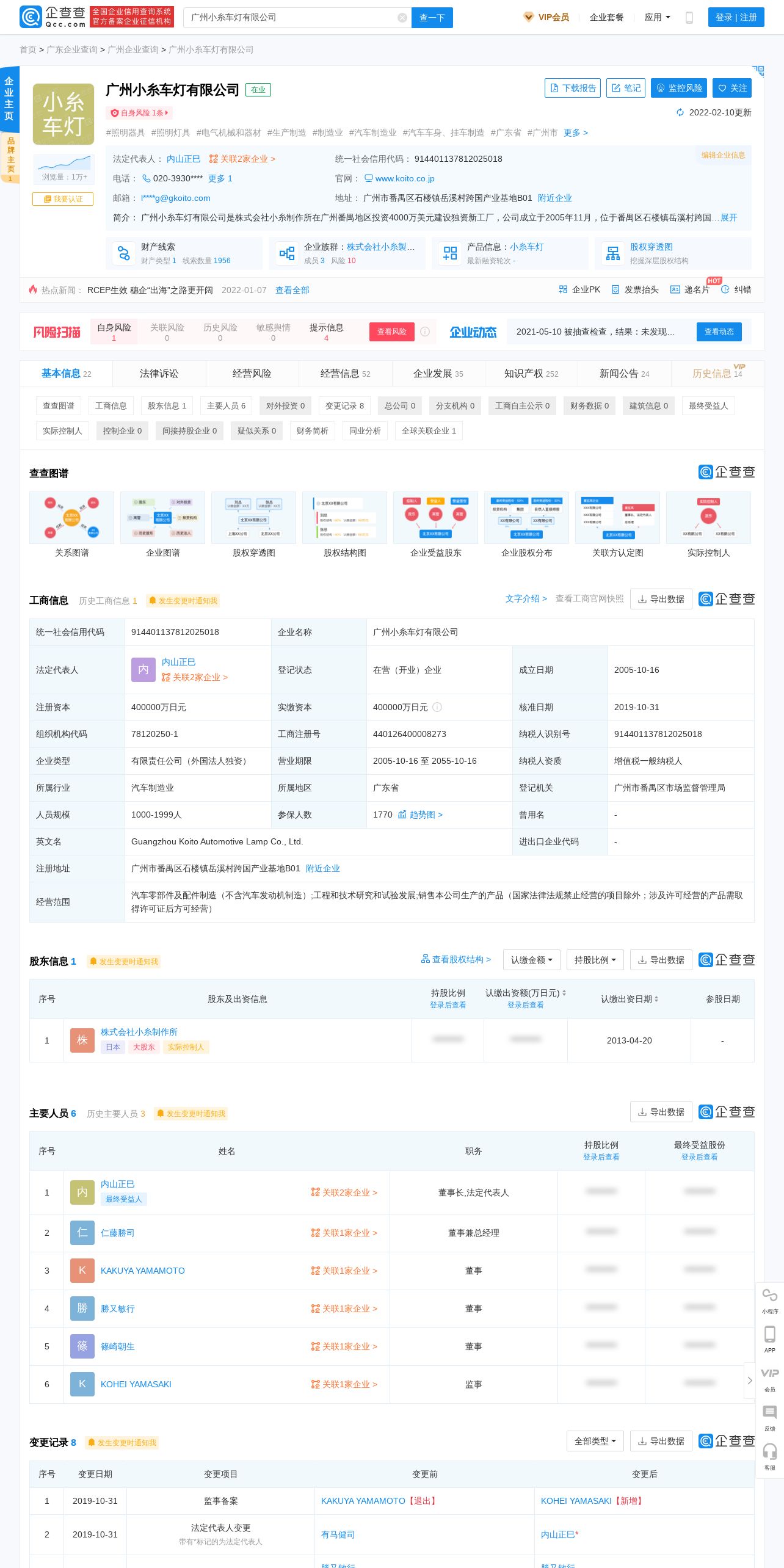Open the 持股比例 dropdown filter
The width and height of the screenshot is (784, 1568).
pos(595,960)
